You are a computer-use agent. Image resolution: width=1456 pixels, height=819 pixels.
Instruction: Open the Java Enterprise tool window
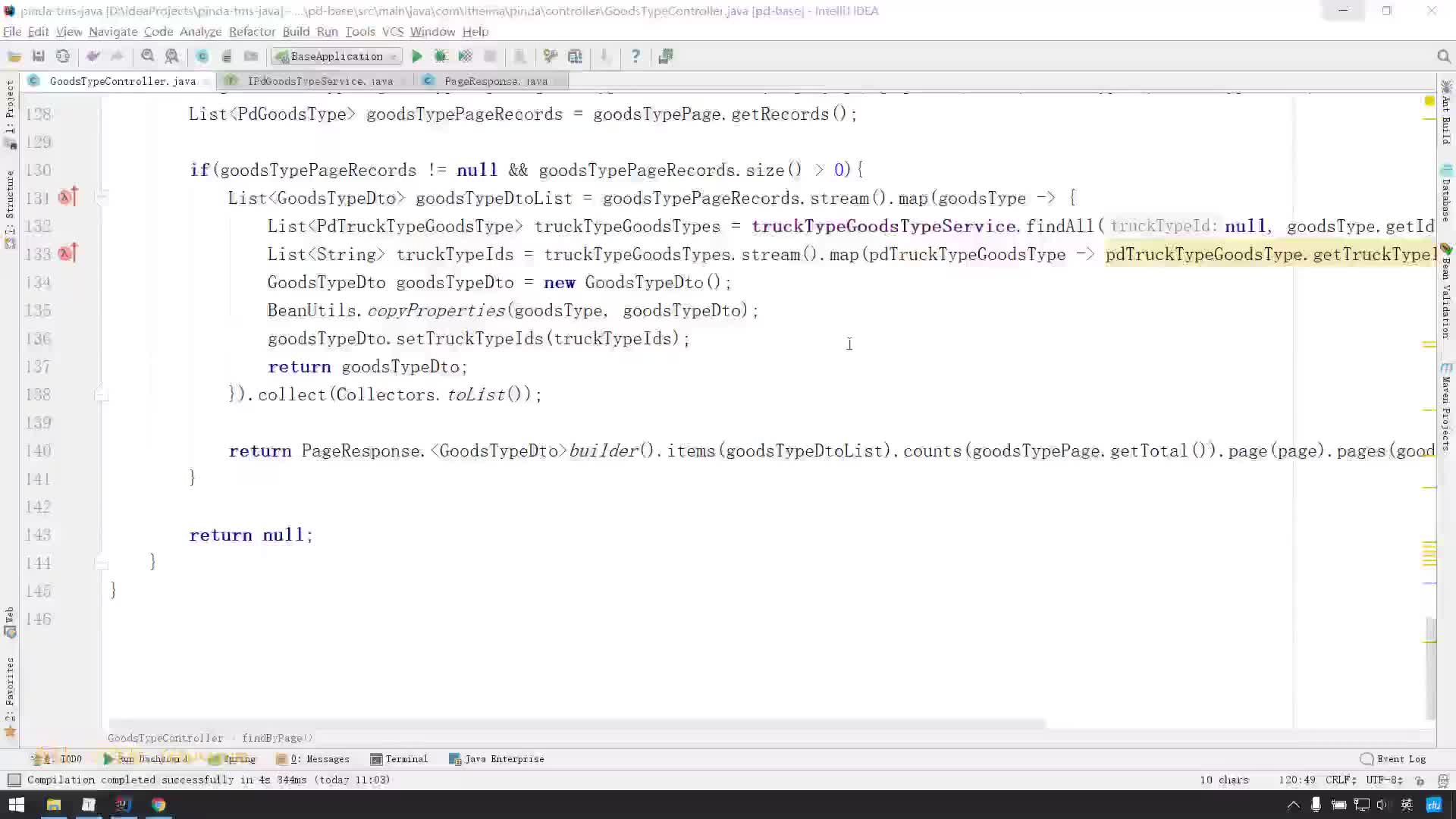pos(497,759)
